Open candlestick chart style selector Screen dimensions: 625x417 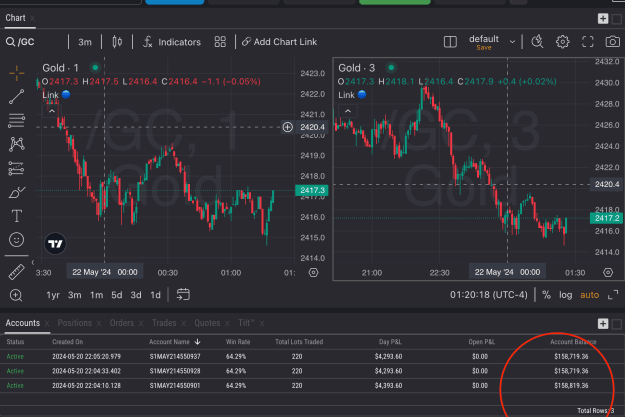(117, 42)
